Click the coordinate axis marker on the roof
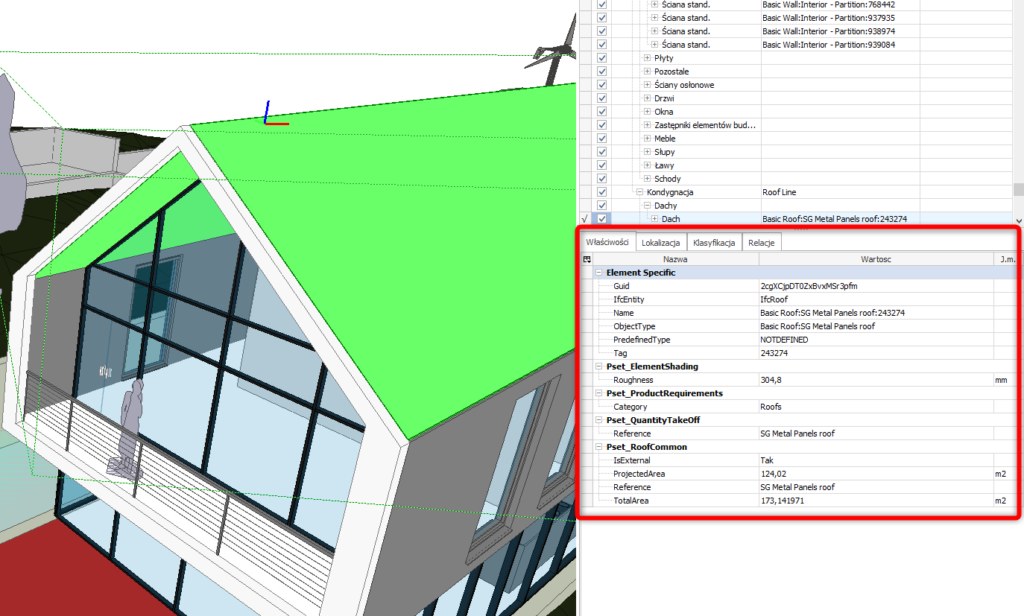 [x=270, y=115]
